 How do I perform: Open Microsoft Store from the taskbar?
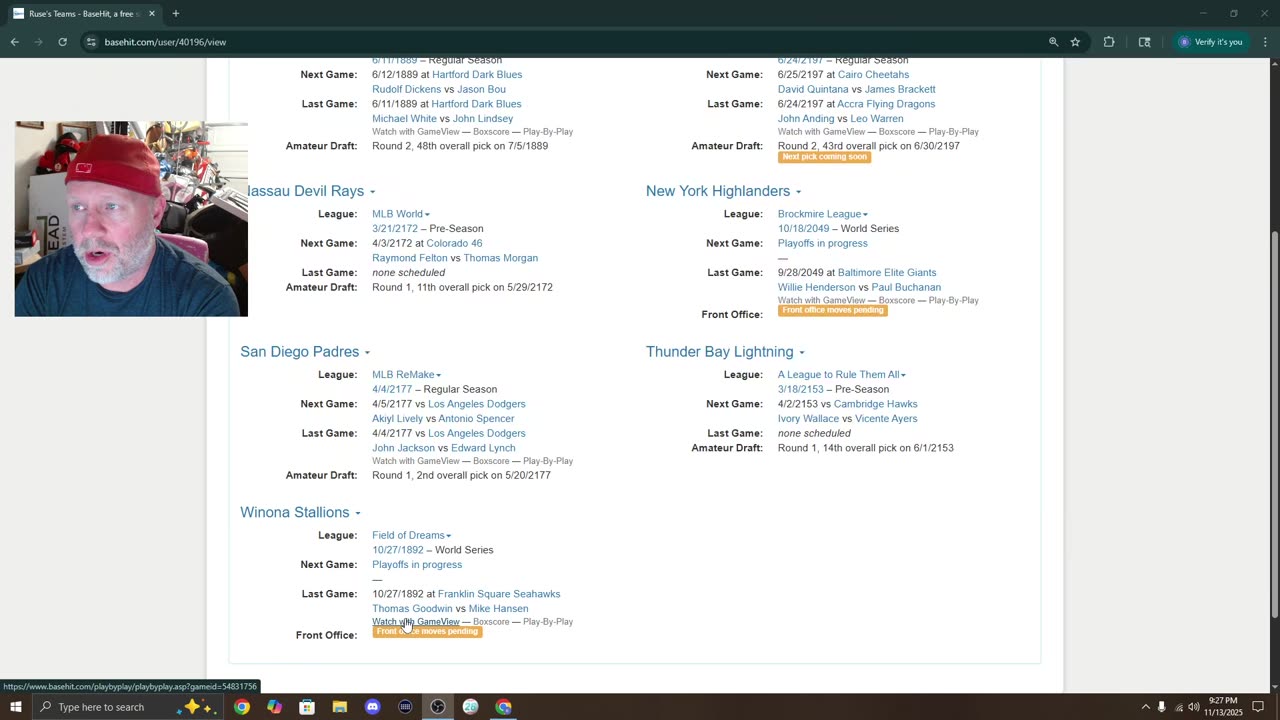tap(307, 707)
